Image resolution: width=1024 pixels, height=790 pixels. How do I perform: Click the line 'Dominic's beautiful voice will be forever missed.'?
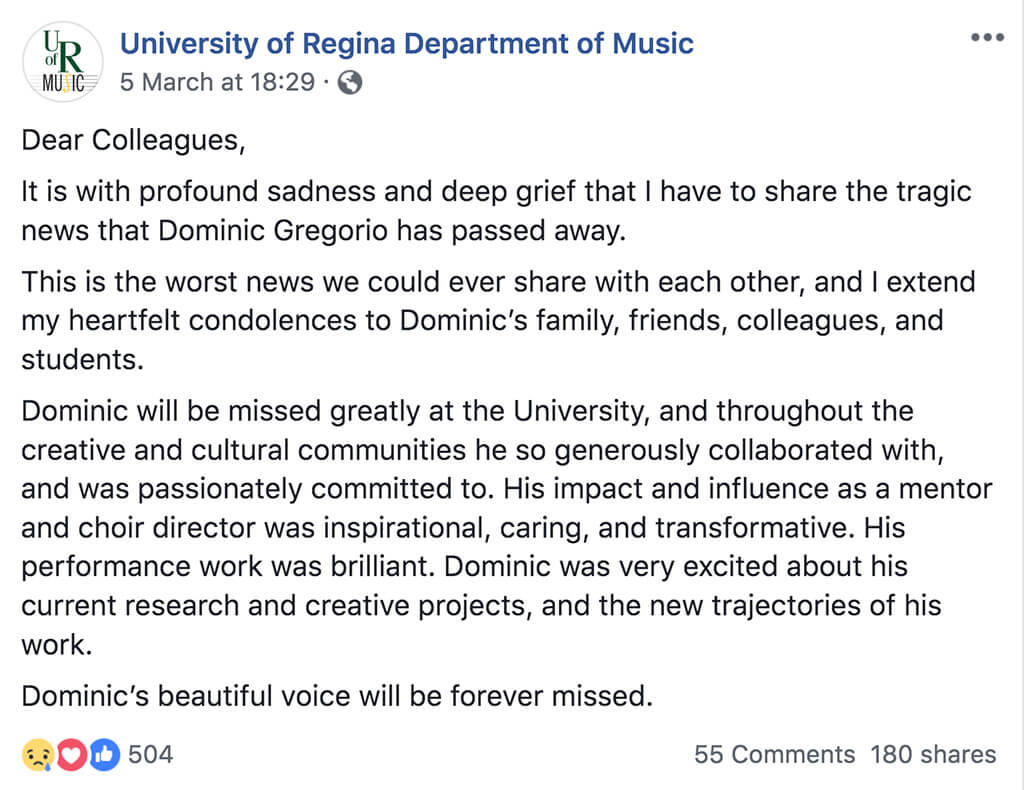336,695
